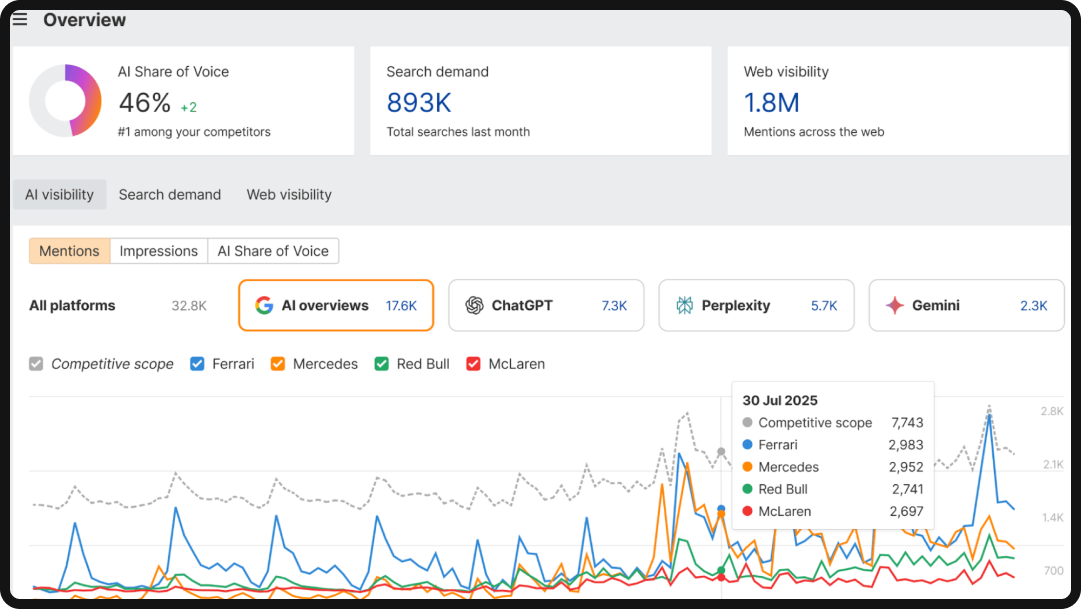Enable the Competitive scope checkbox
Viewport: 1081px width, 609px height.
[37, 364]
